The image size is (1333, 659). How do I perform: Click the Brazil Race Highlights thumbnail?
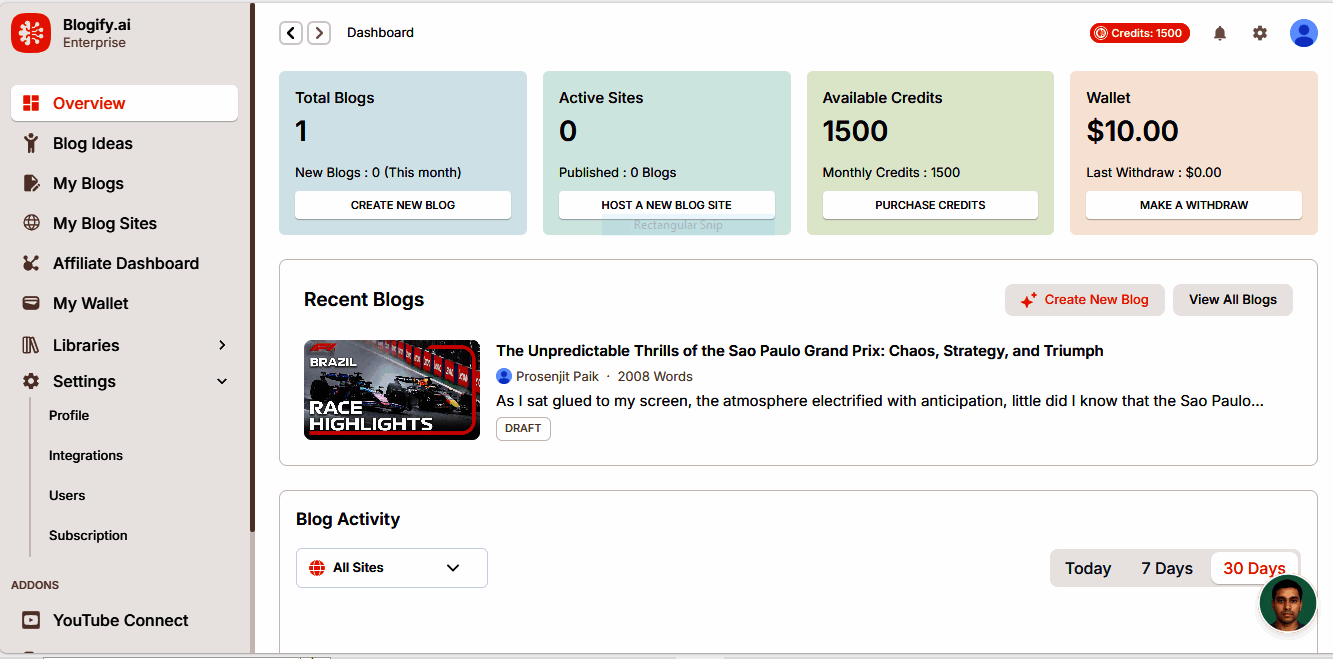click(391, 389)
